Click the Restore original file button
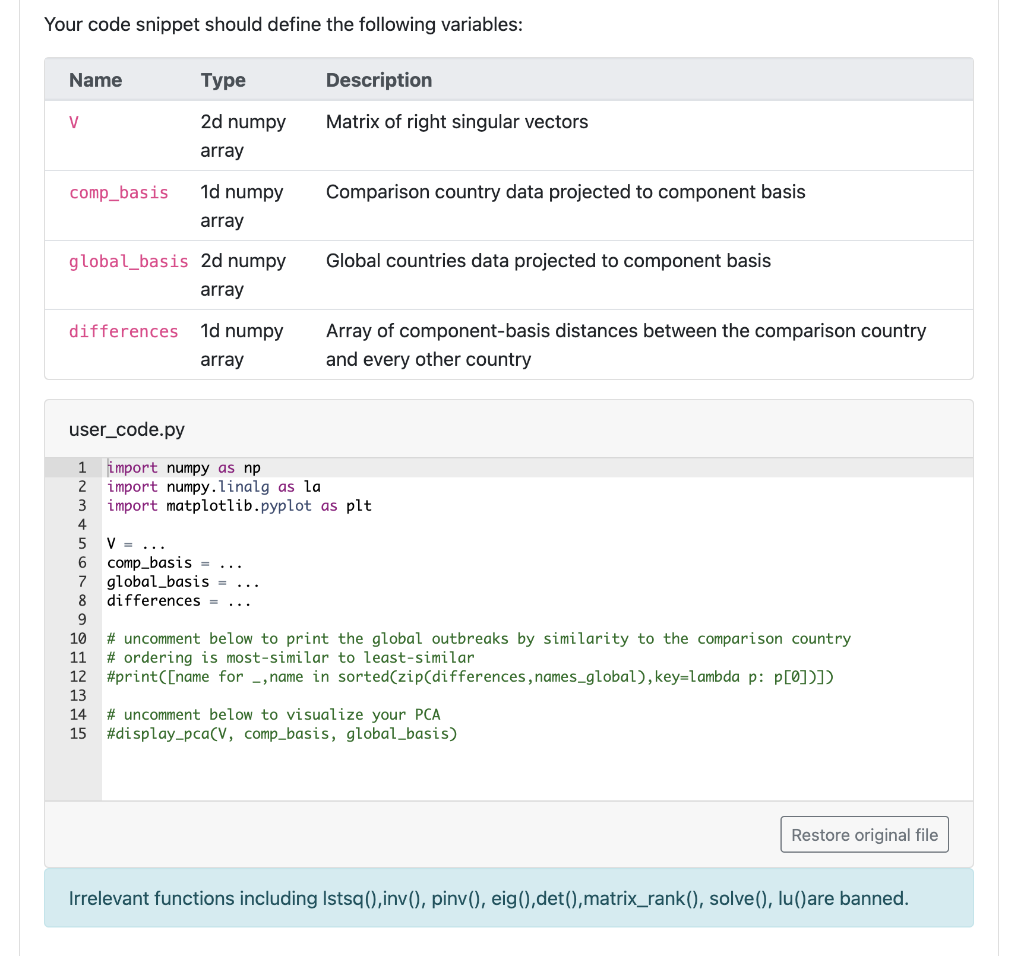The width and height of the screenshot is (1024, 956). pyautogui.click(x=863, y=834)
